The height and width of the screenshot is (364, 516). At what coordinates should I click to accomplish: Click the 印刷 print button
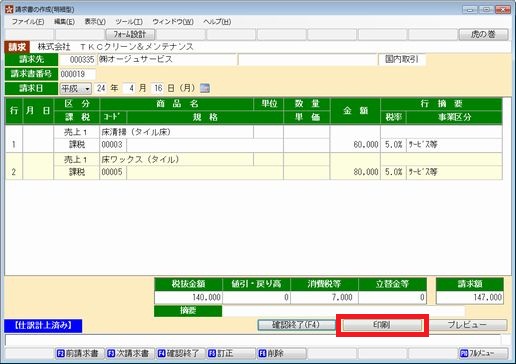point(382,325)
